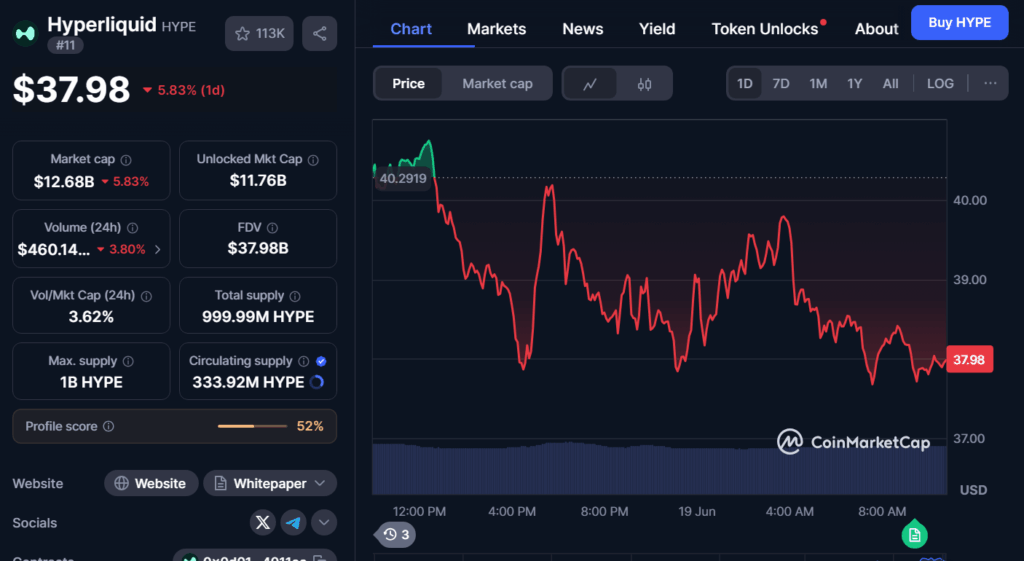Image resolution: width=1024 pixels, height=561 pixels.
Task: Click the 40.2919 opening price label
Action: tap(402, 178)
